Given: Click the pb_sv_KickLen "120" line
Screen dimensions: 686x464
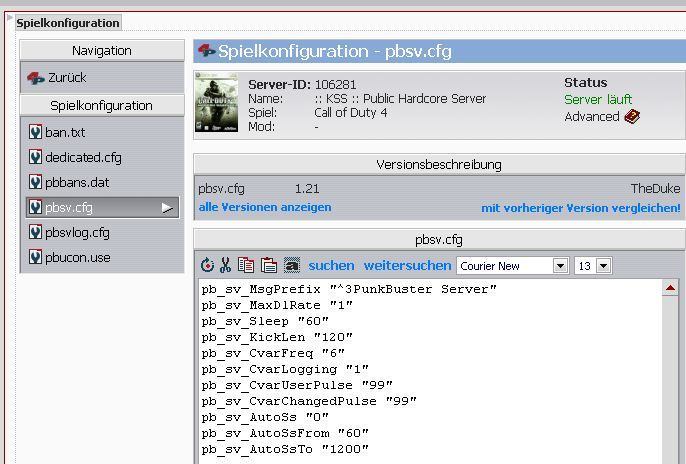Looking at the screenshot, I should point(276,337).
